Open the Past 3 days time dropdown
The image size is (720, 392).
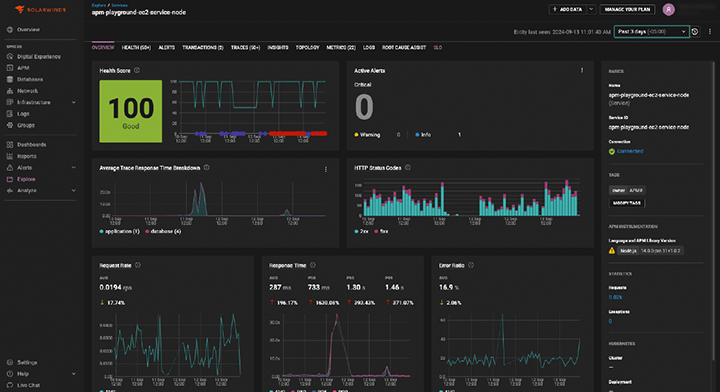coord(652,32)
